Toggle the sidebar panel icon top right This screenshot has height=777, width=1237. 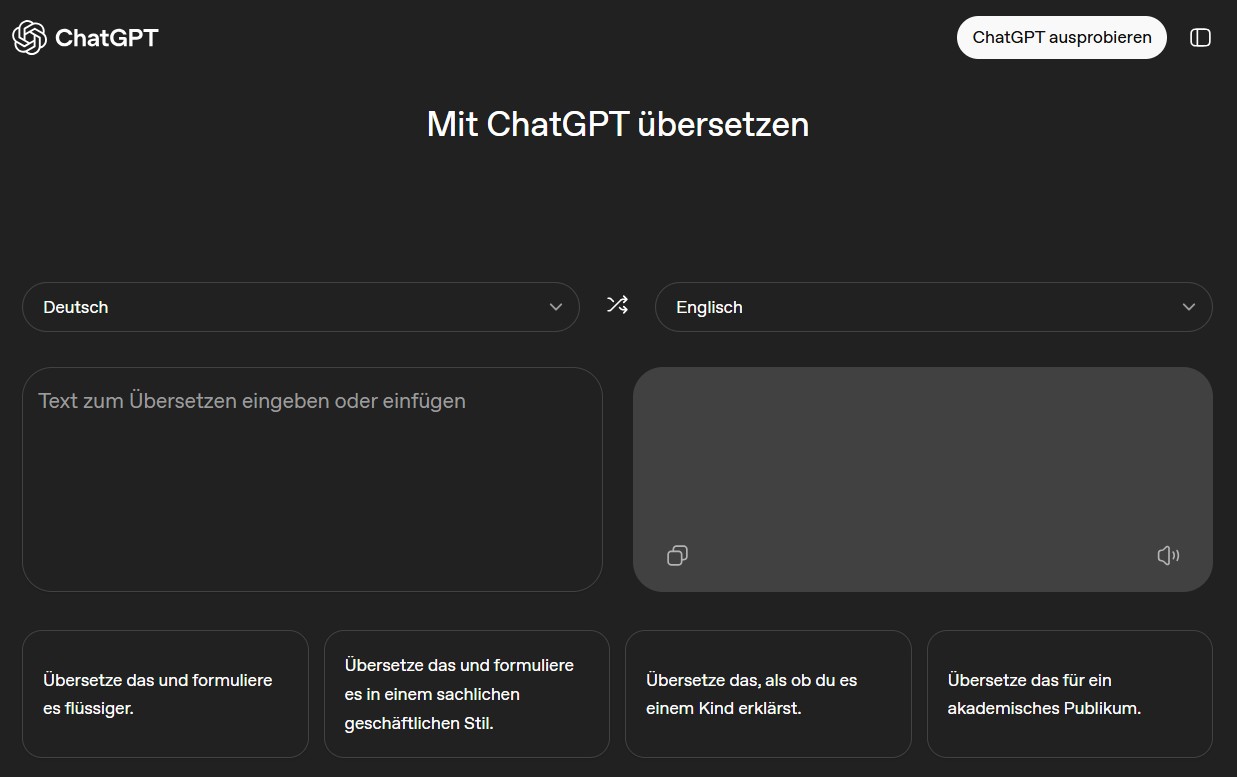point(1200,37)
